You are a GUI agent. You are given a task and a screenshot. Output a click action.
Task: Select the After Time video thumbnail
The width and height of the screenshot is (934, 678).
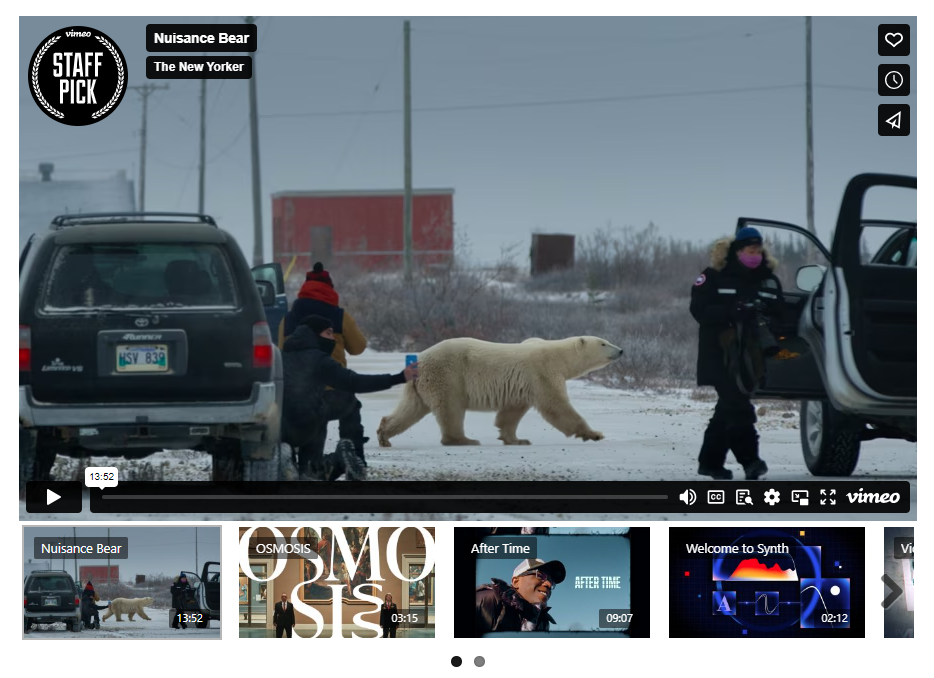click(552, 583)
